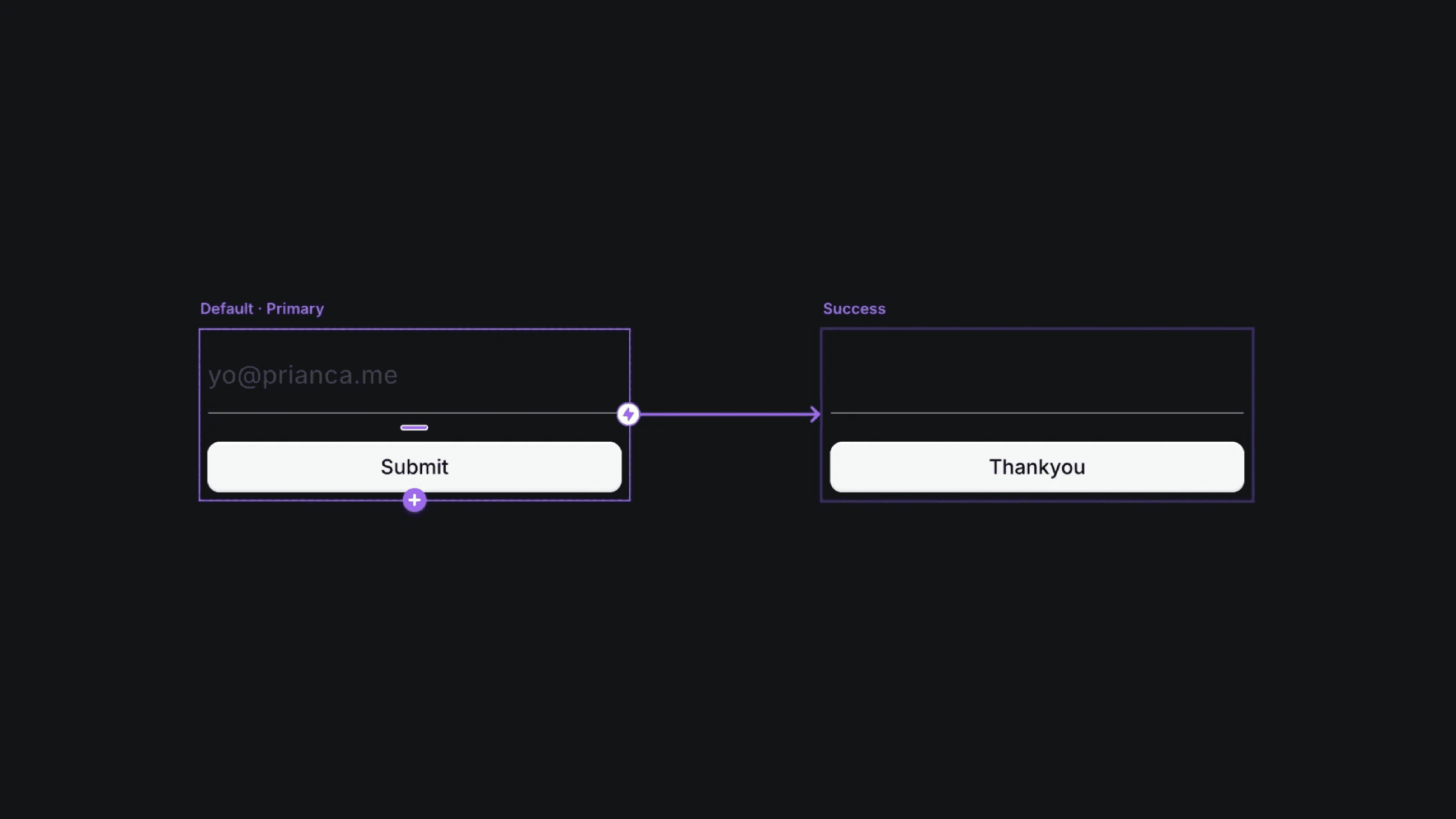Select the Success frame label
This screenshot has height=819, width=1456.
[854, 309]
